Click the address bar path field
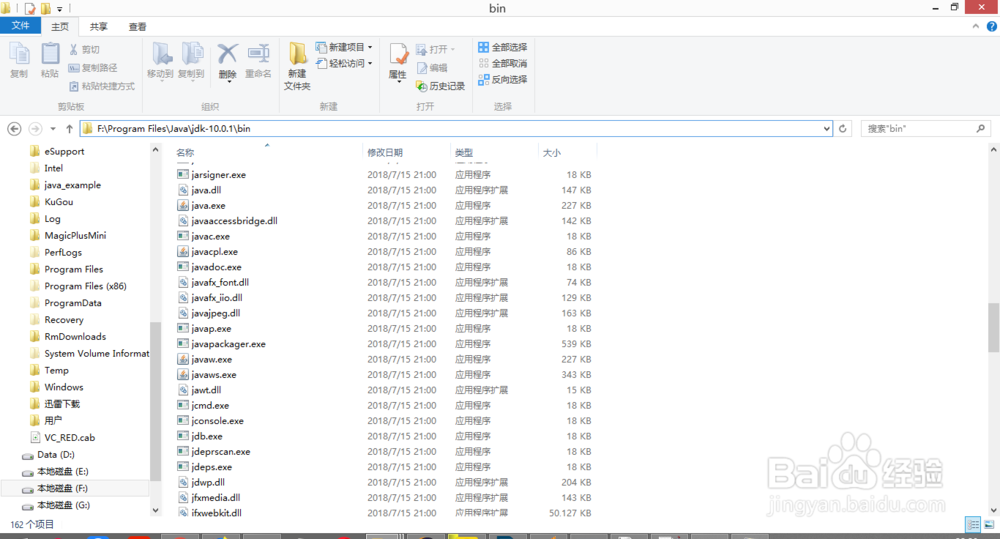The image size is (1000, 539). point(456,129)
